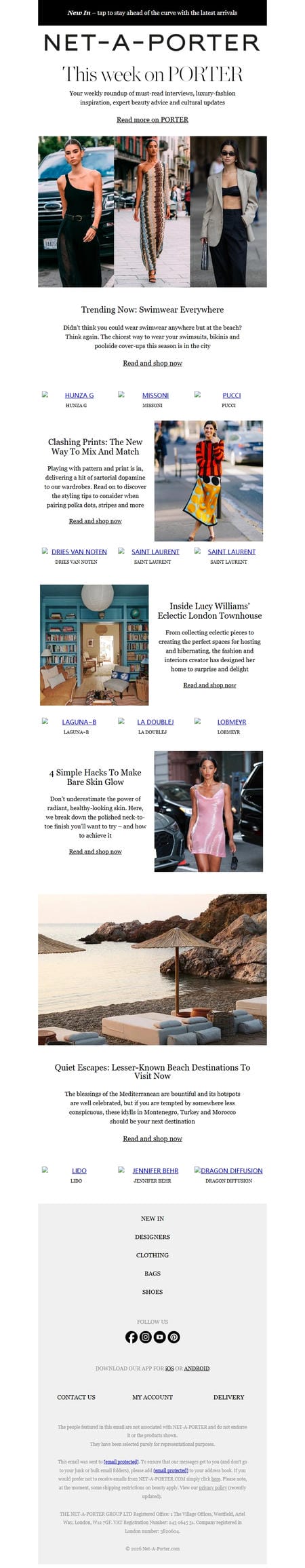Viewport: 305px width, 1568px height.
Task: Click the pink dress skin glow photo
Action: (x=209, y=811)
